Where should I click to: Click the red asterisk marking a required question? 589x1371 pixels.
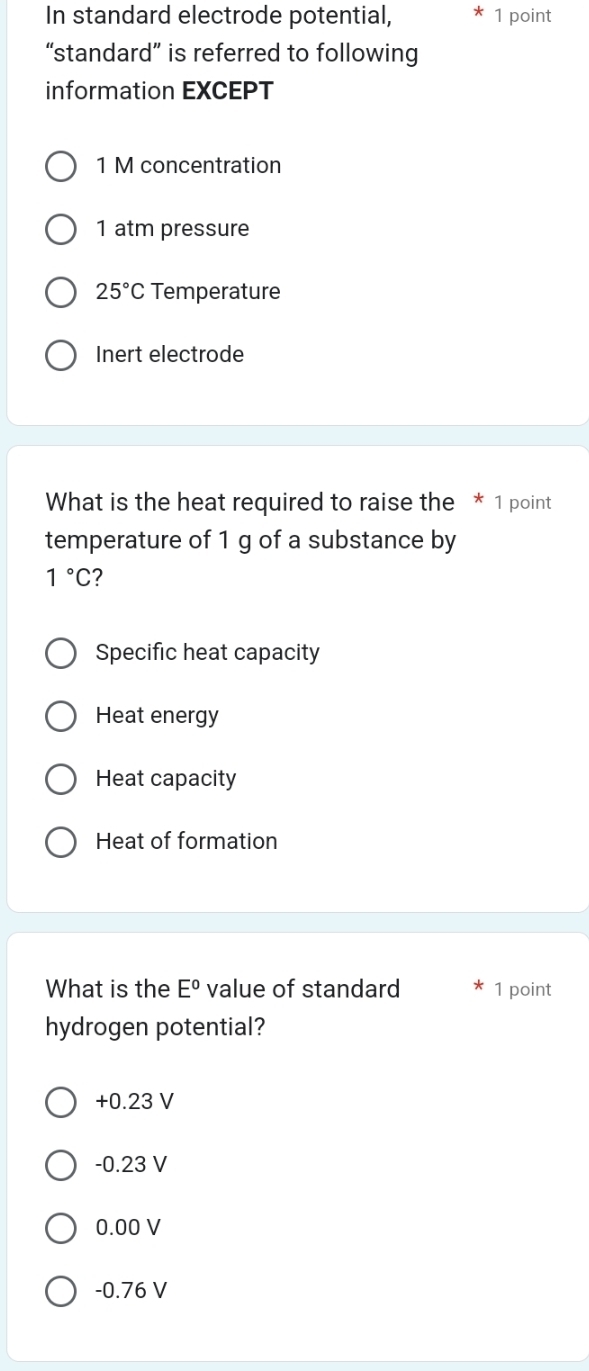click(481, 14)
